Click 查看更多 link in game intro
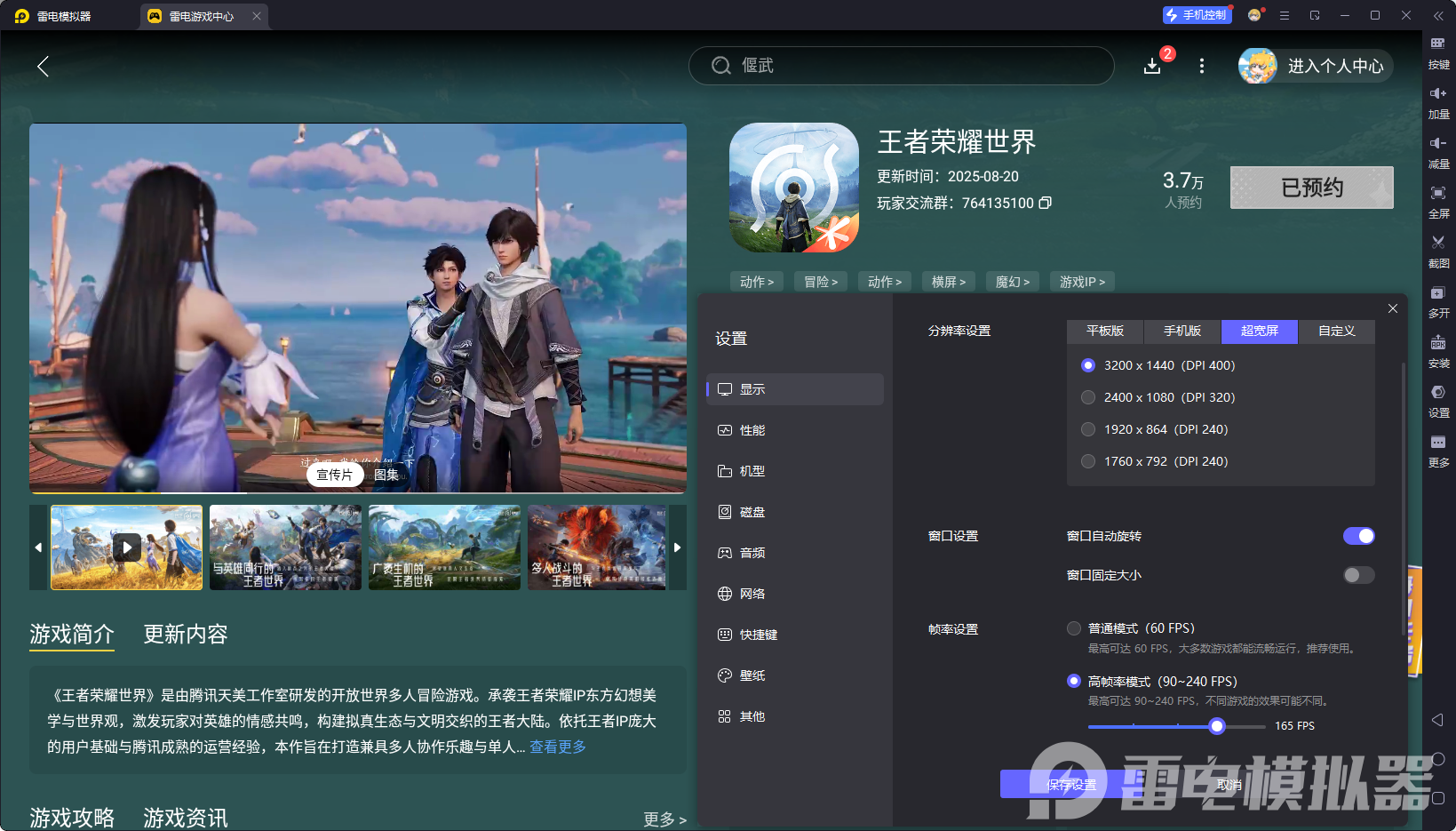The image size is (1456, 831). pos(558,747)
